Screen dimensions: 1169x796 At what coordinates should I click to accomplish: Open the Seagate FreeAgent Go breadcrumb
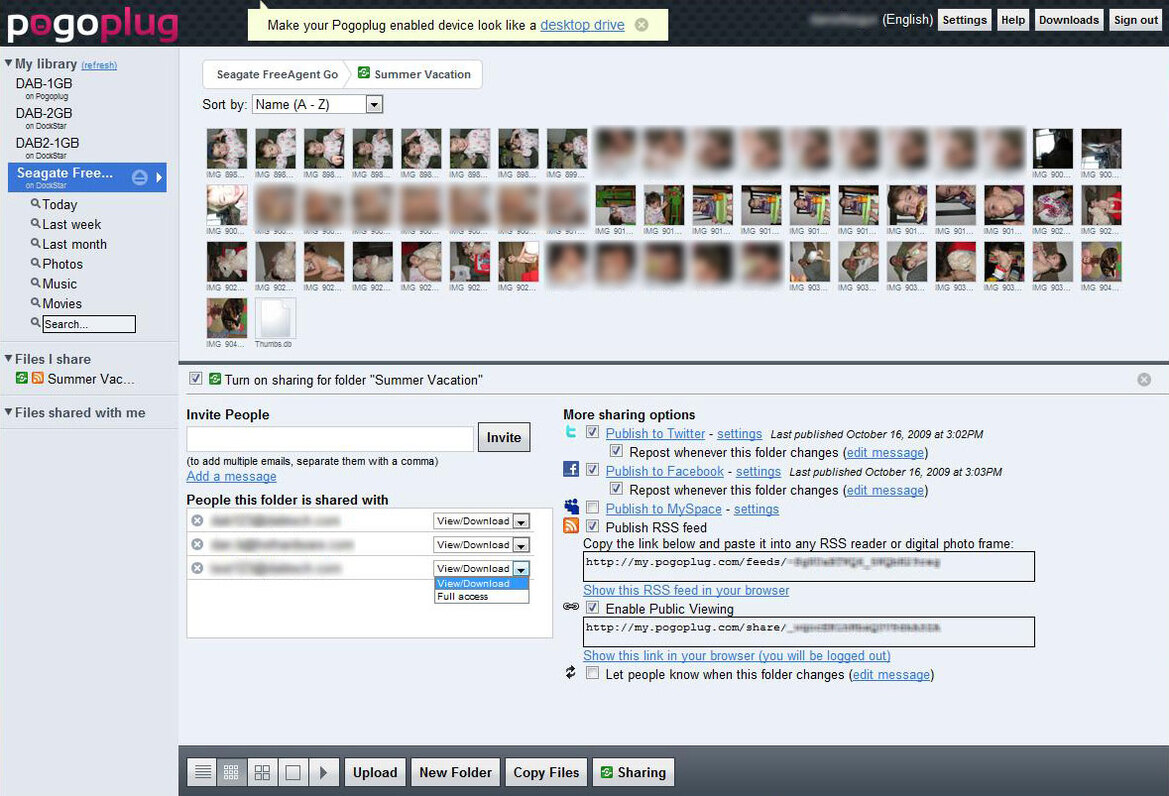277,75
